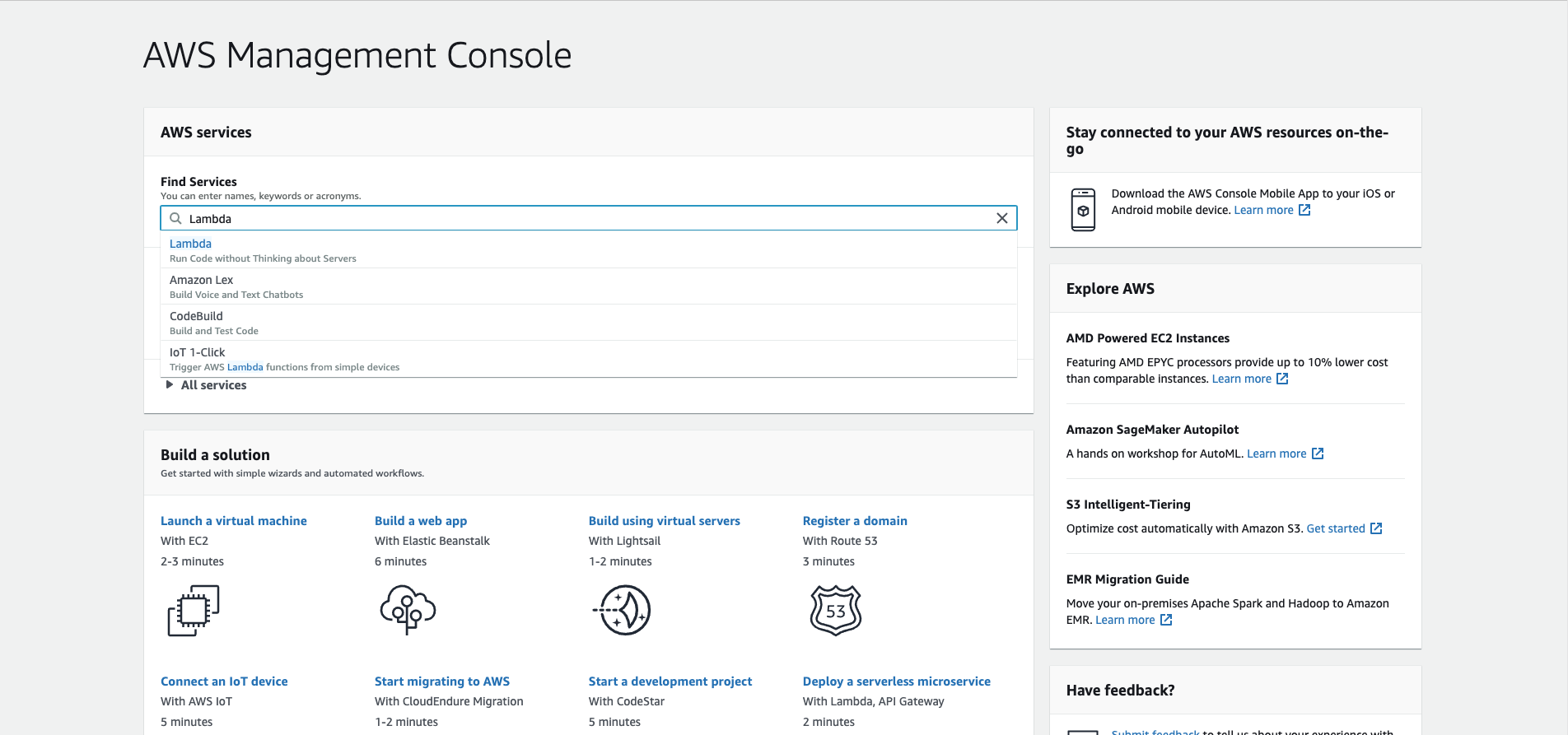
Task: Clear the Find Services search field
Action: [1001, 218]
